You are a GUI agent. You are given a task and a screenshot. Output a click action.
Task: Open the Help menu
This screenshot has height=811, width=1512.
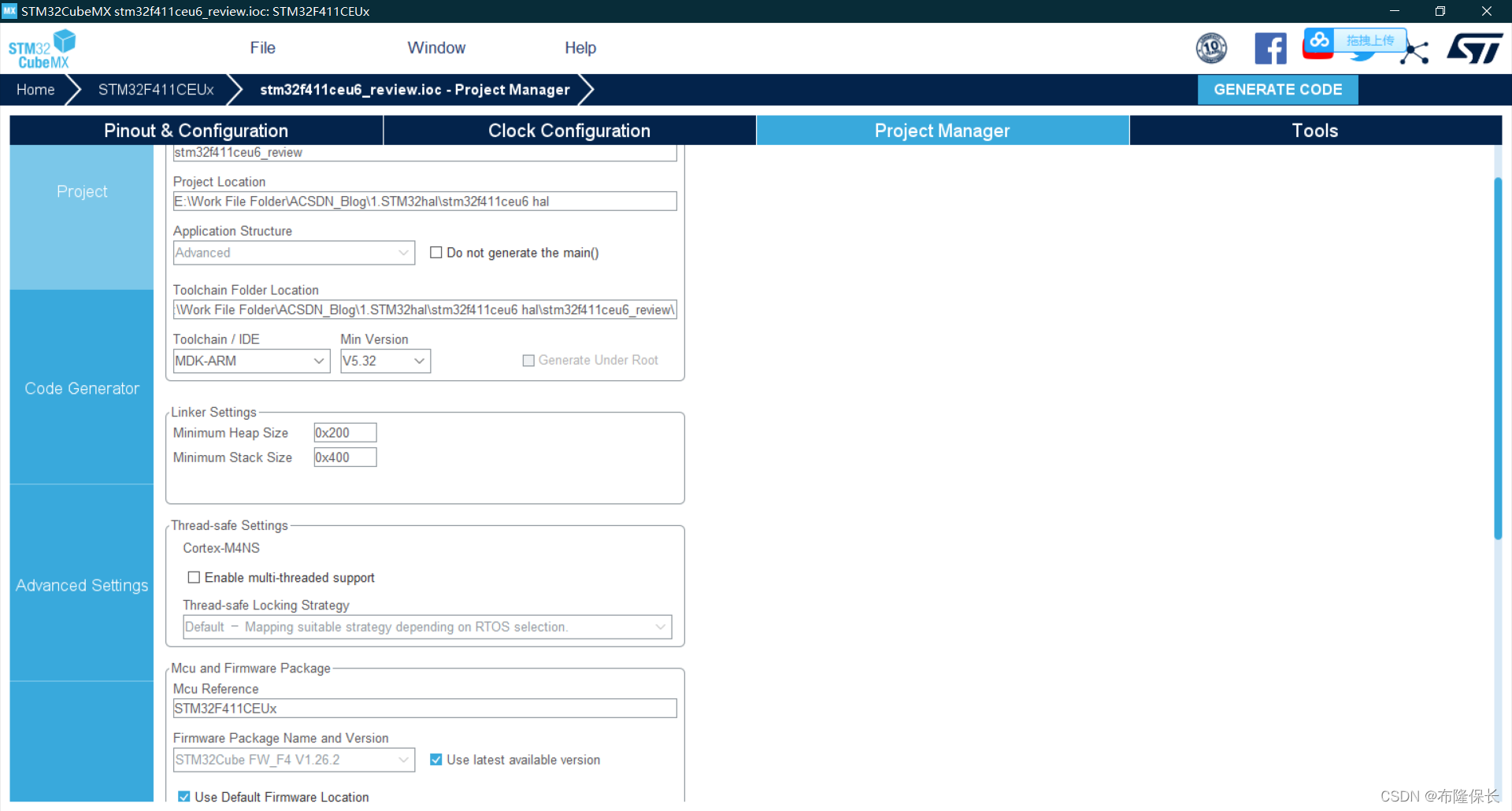point(580,48)
